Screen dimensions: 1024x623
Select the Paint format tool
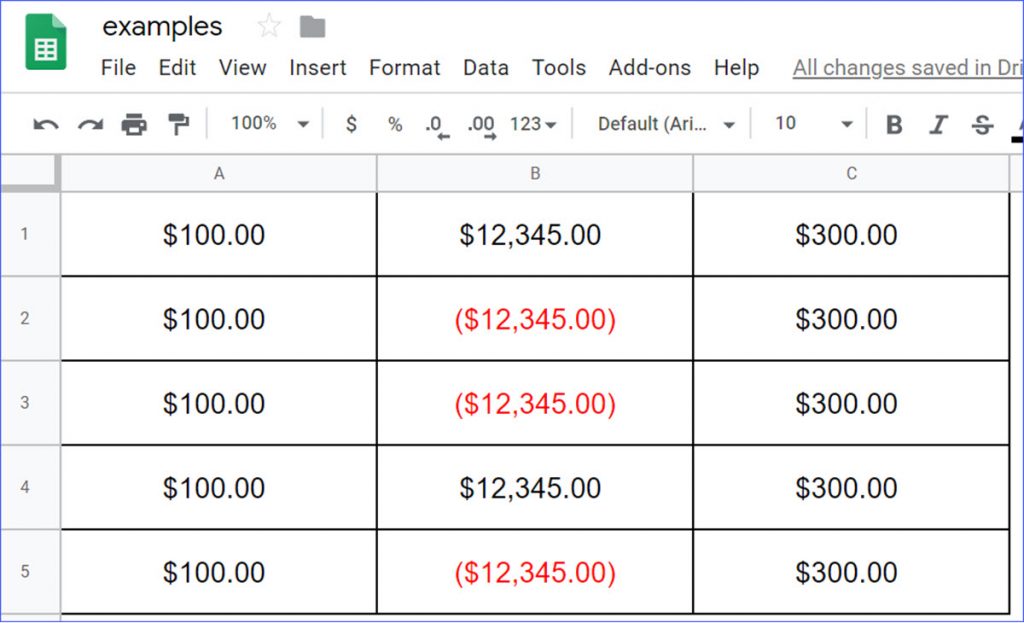point(180,123)
